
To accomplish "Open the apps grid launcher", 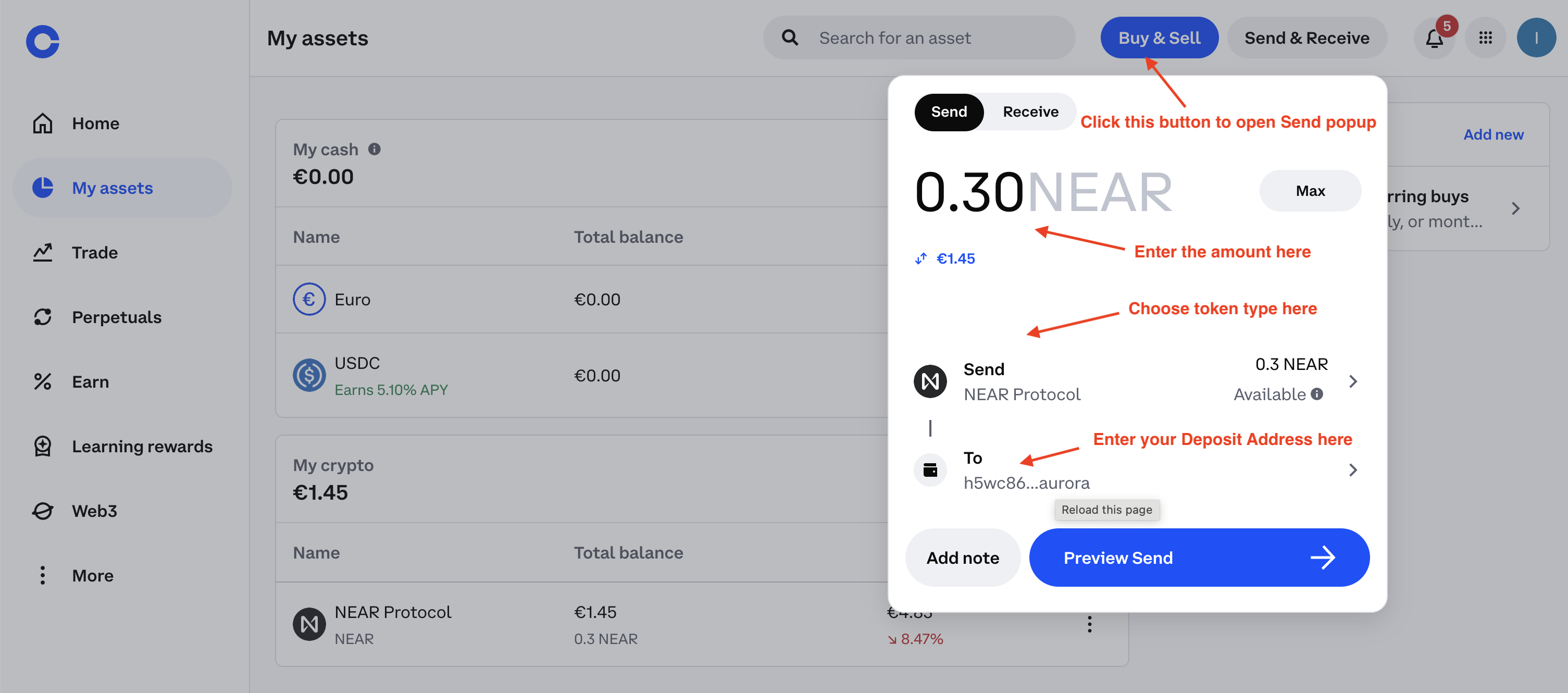I will tap(1485, 38).
